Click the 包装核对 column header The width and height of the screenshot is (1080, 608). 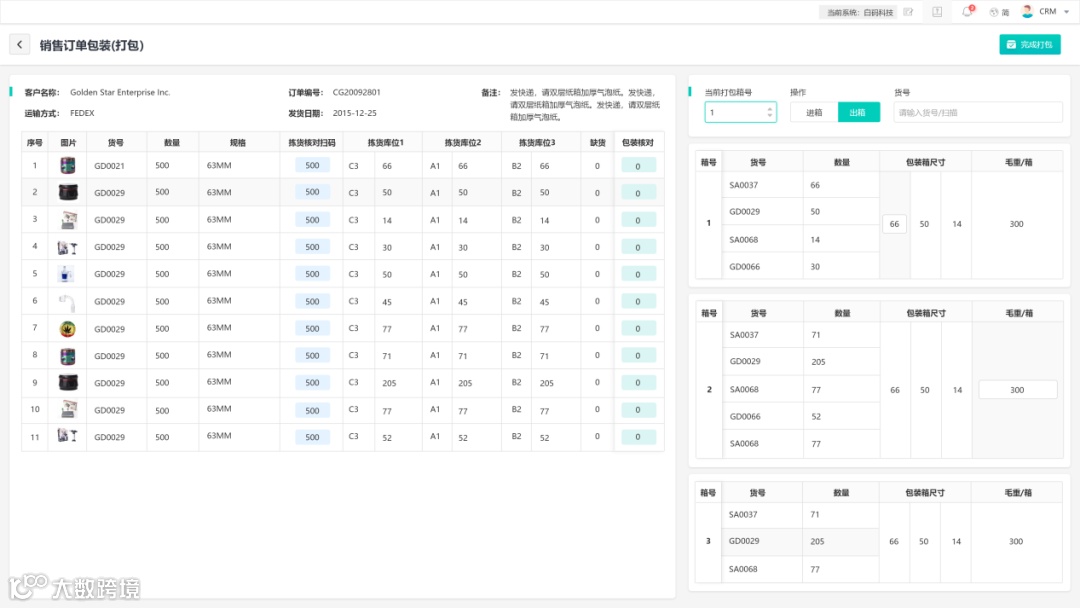(x=638, y=143)
